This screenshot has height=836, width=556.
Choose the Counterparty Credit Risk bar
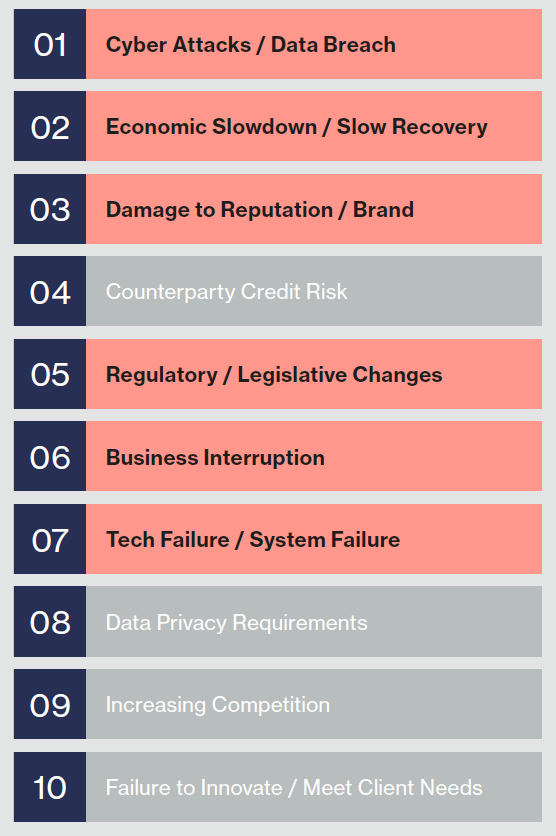click(314, 291)
